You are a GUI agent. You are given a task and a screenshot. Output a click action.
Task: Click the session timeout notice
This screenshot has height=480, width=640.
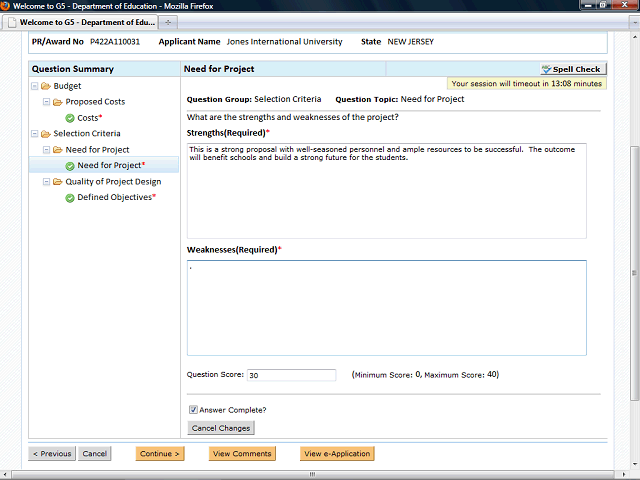point(527,84)
